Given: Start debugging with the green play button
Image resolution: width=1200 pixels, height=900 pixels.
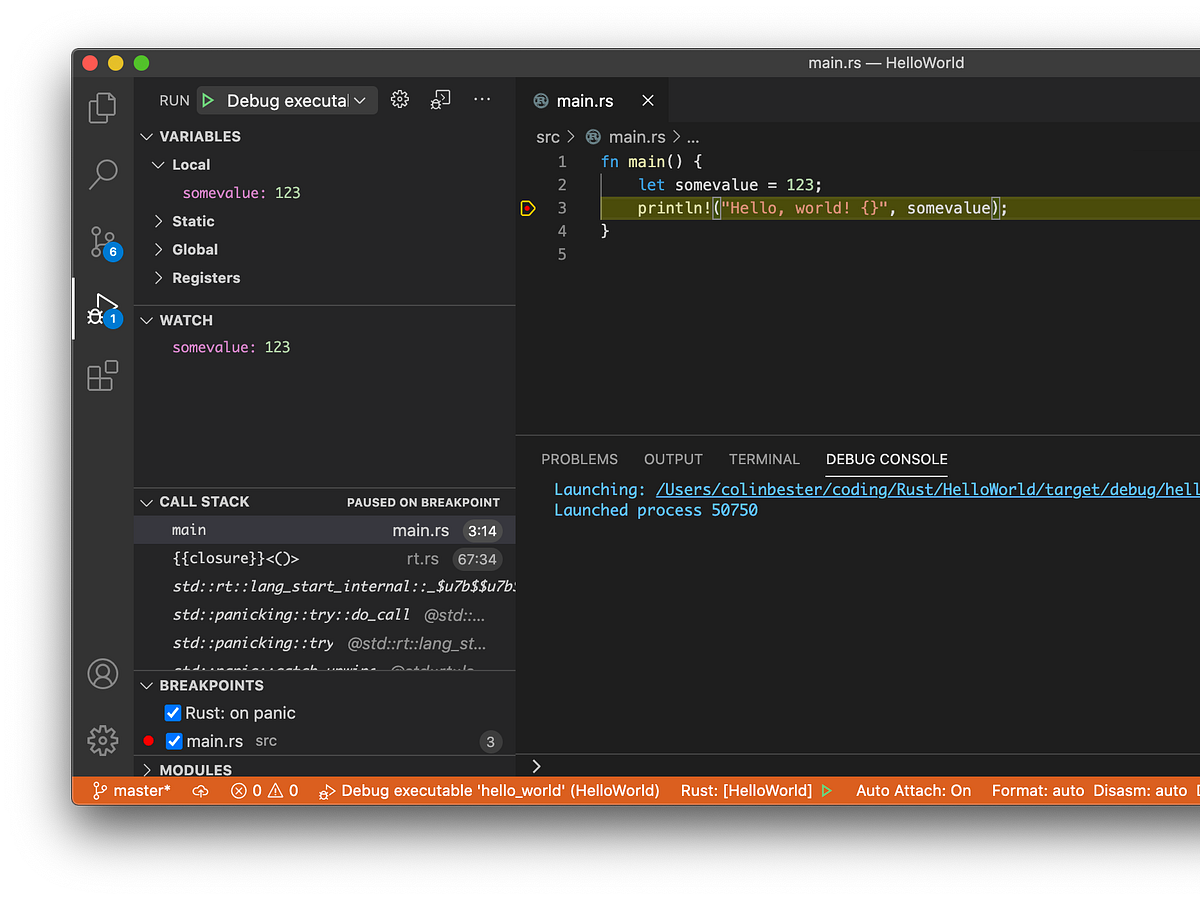Looking at the screenshot, I should pos(207,100).
